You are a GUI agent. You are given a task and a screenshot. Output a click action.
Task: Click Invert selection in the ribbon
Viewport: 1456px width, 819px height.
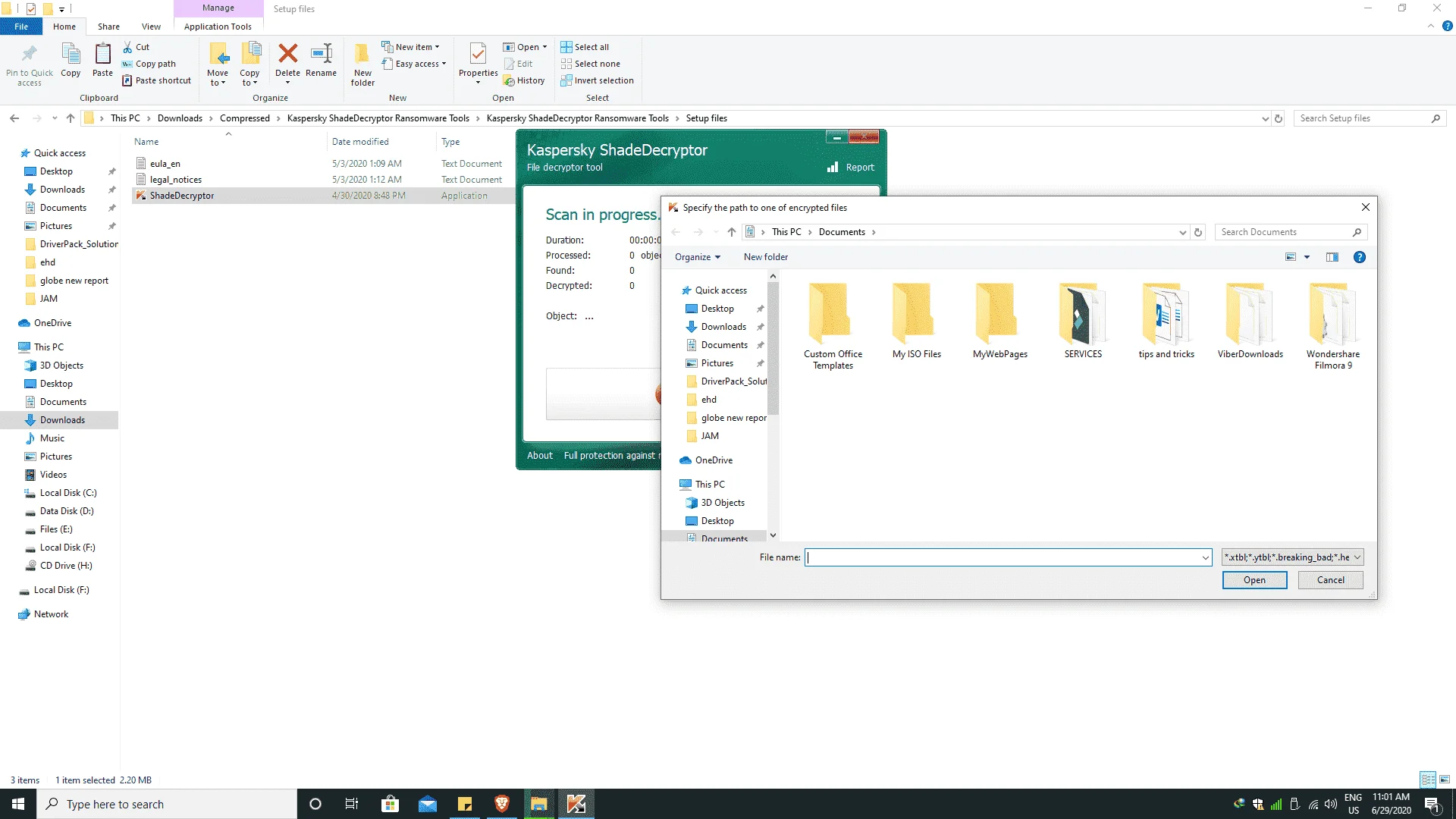click(597, 80)
